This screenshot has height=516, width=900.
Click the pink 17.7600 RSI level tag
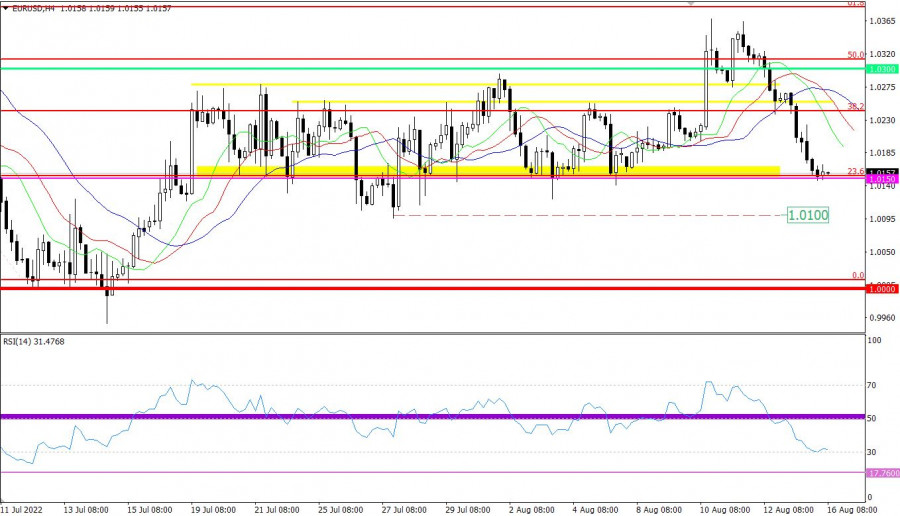coord(882,473)
